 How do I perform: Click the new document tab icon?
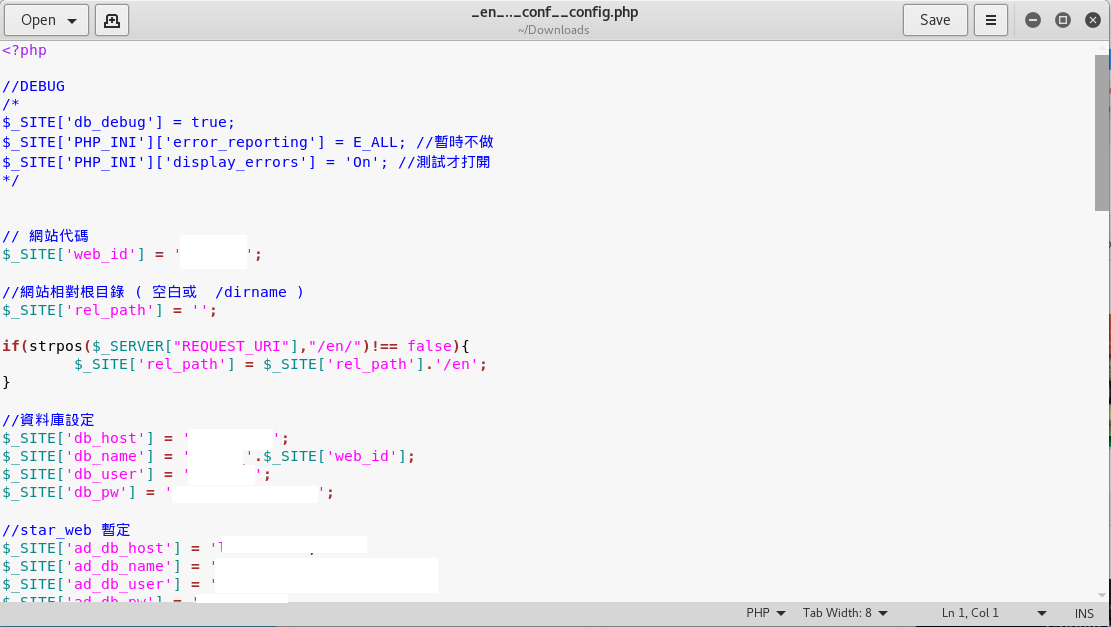click(111, 20)
